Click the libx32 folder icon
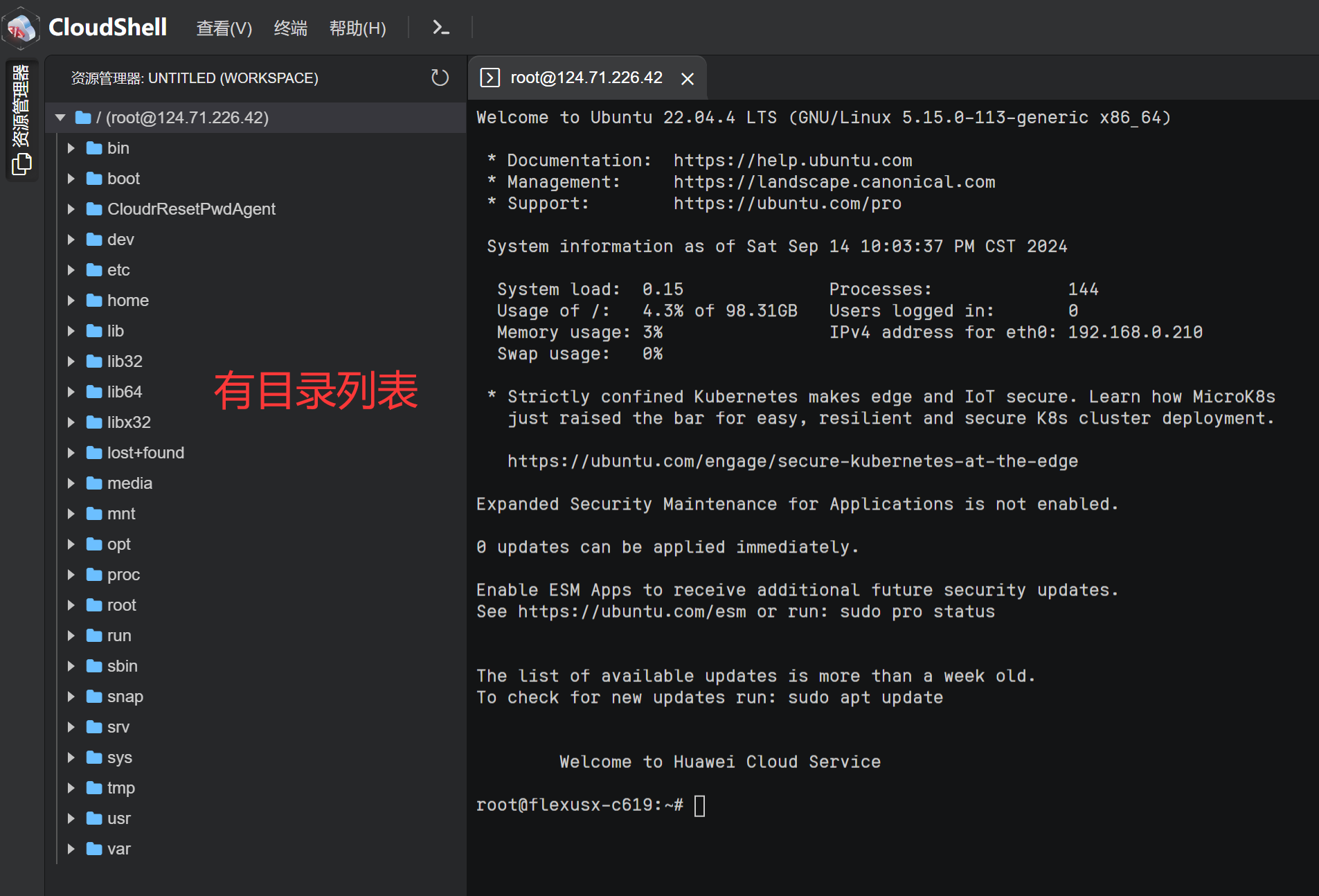The height and width of the screenshot is (896, 1319). click(94, 422)
